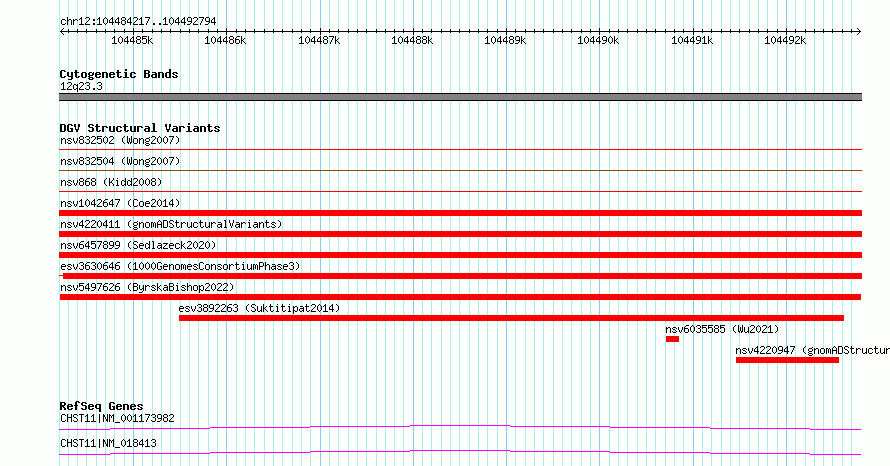Click the red bar under nsv4220947
This screenshot has width=890, height=466.
787,360
